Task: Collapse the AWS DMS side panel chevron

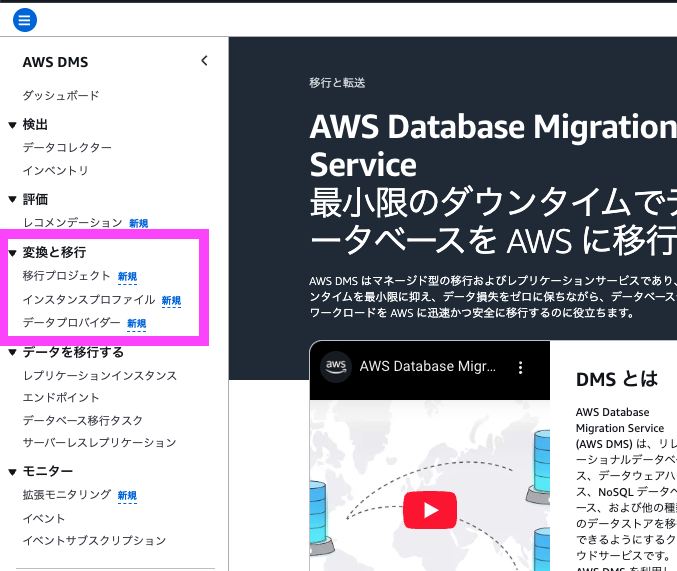Action: coord(204,61)
